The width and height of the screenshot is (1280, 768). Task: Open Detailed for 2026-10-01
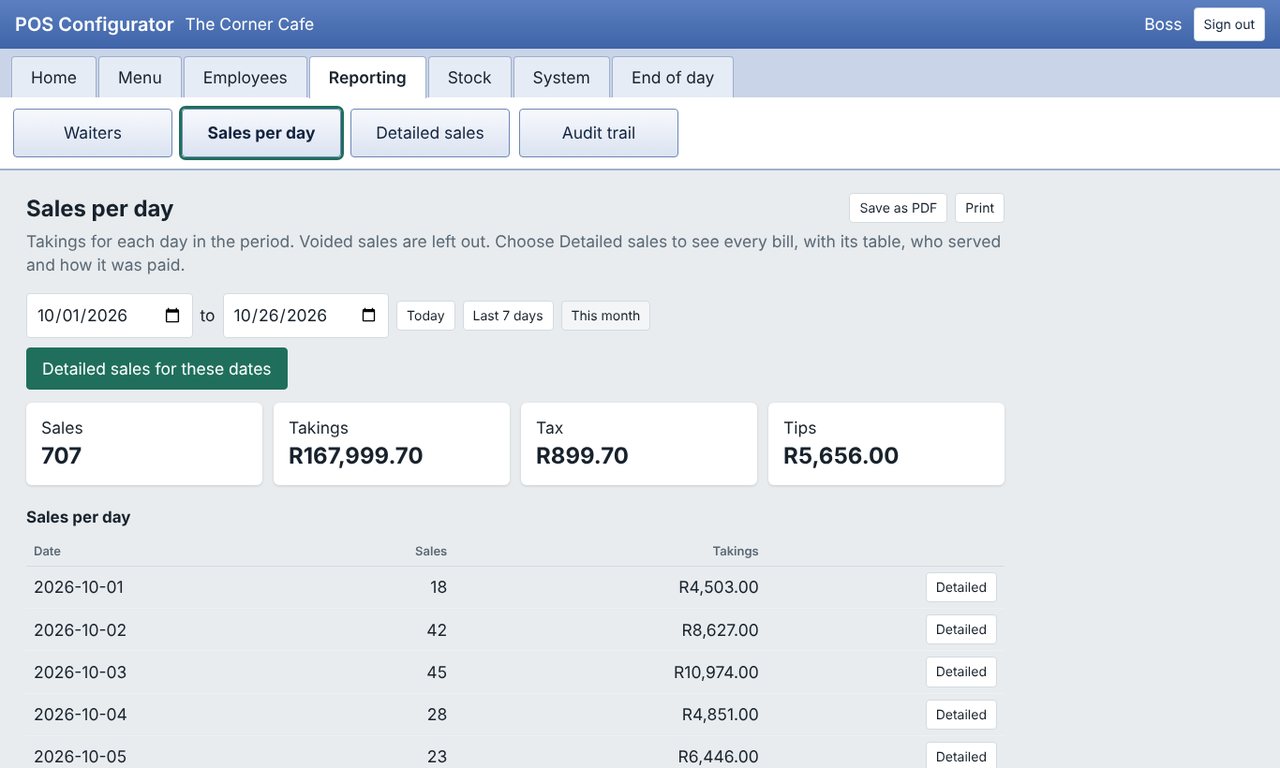click(961, 588)
